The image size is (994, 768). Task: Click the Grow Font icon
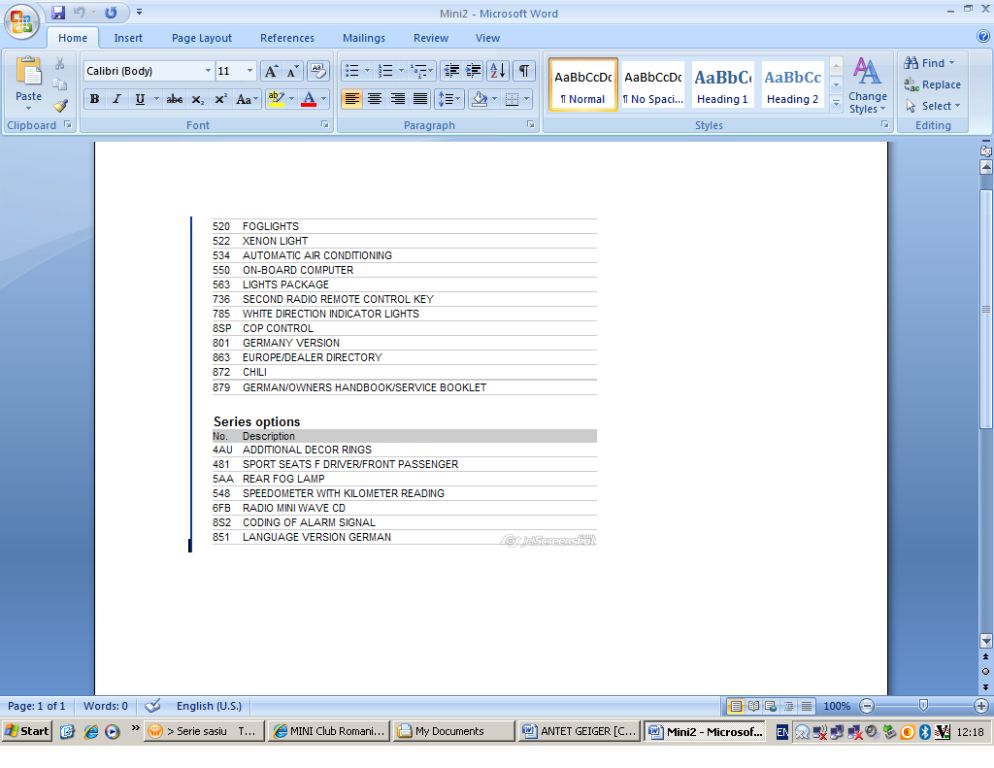(272, 73)
